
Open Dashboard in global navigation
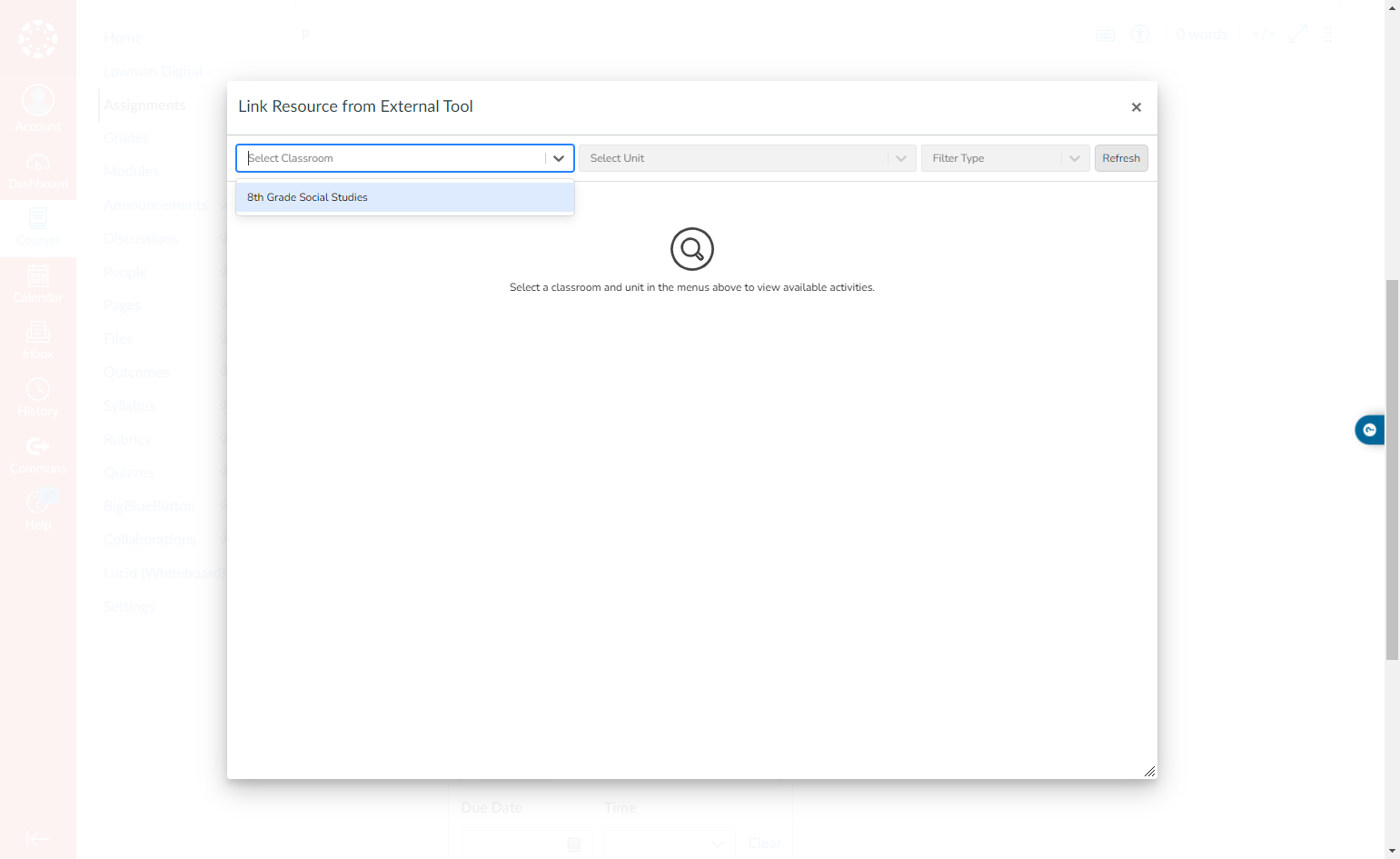pyautogui.click(x=38, y=171)
